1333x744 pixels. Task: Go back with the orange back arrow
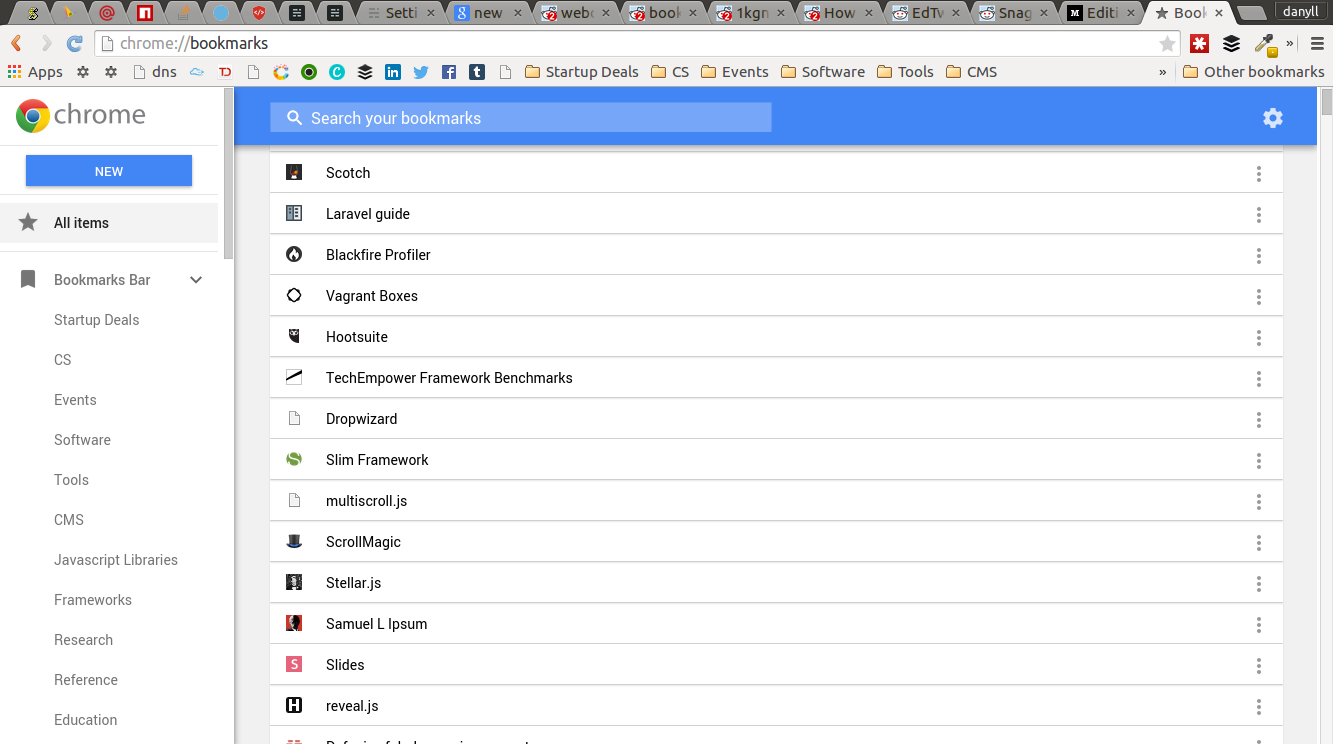click(x=16, y=44)
